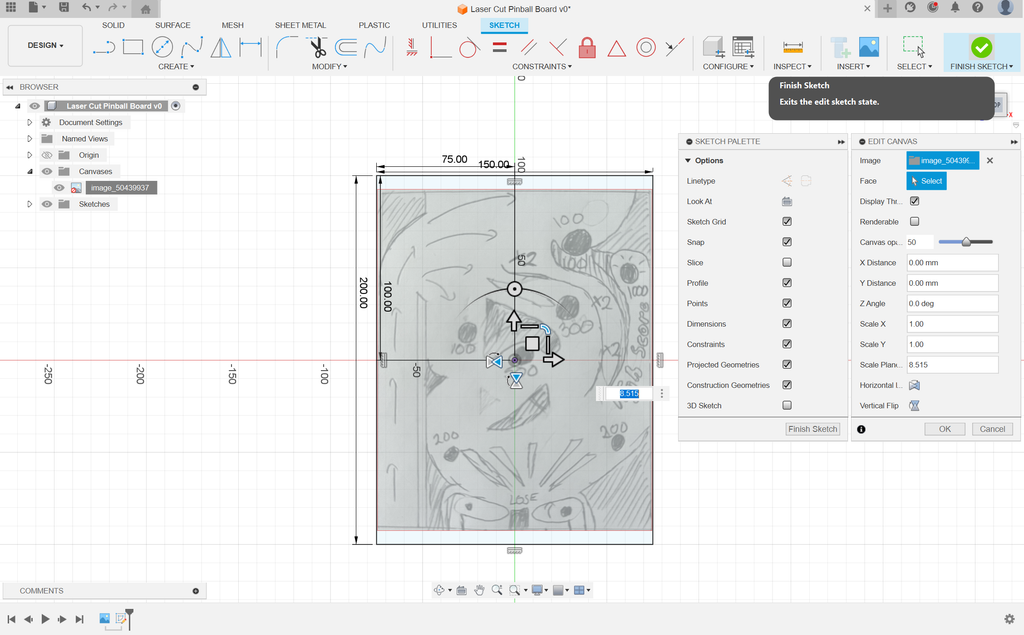Apply the Lock constraint icon
Screen dimensions: 1024x635
tap(587, 48)
